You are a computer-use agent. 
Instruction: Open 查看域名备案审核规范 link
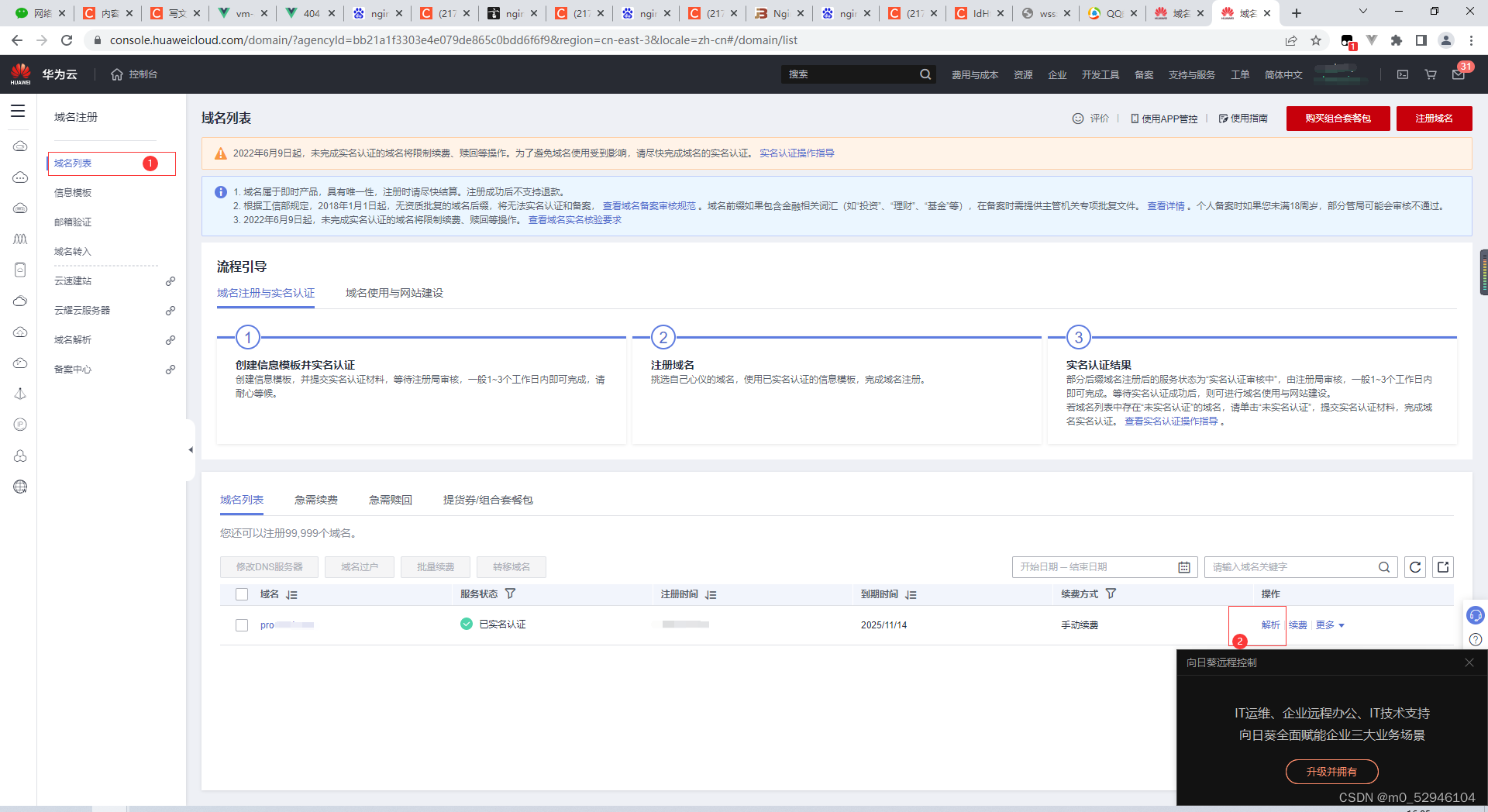(649, 206)
